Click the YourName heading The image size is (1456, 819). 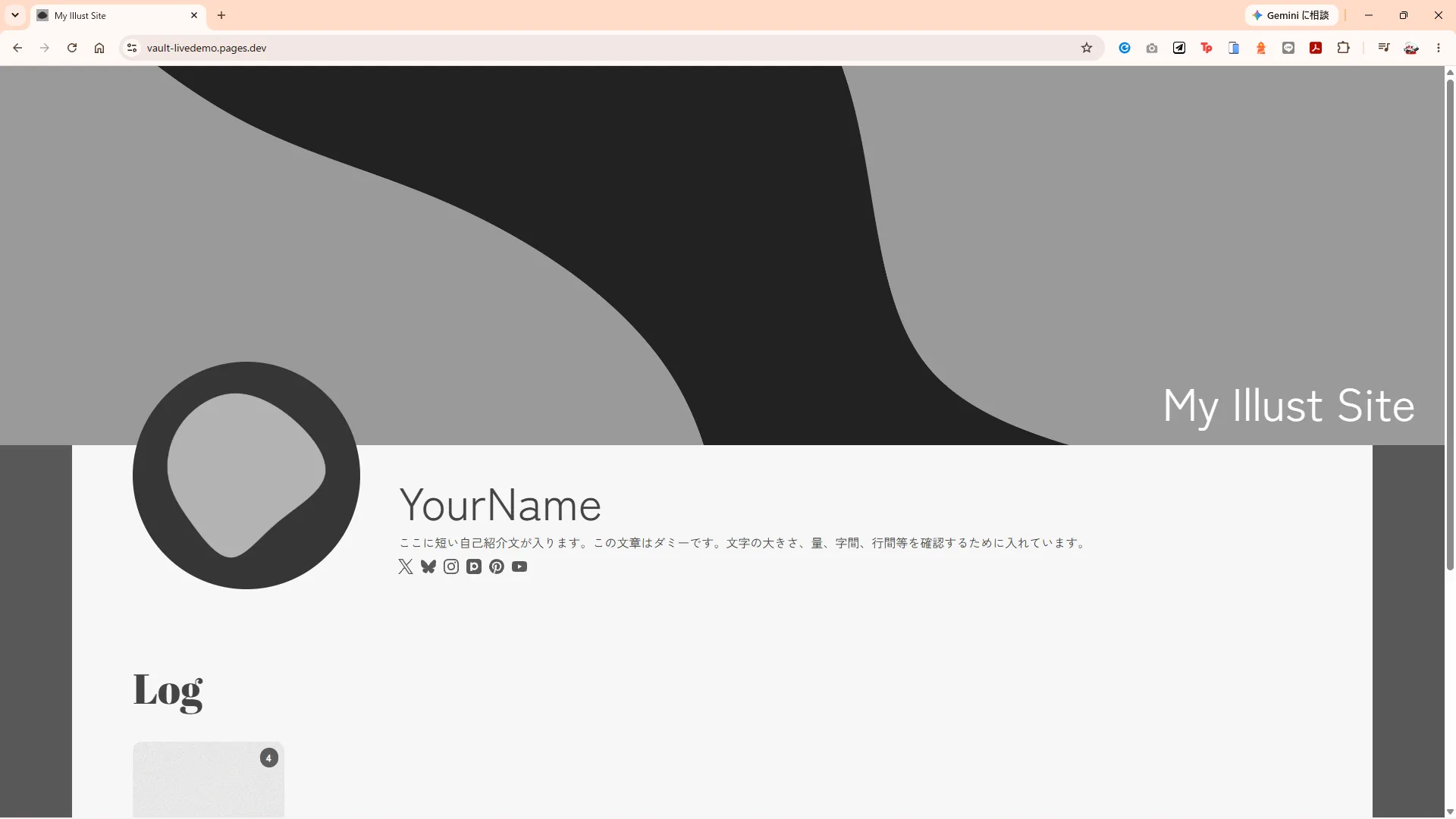[500, 505]
